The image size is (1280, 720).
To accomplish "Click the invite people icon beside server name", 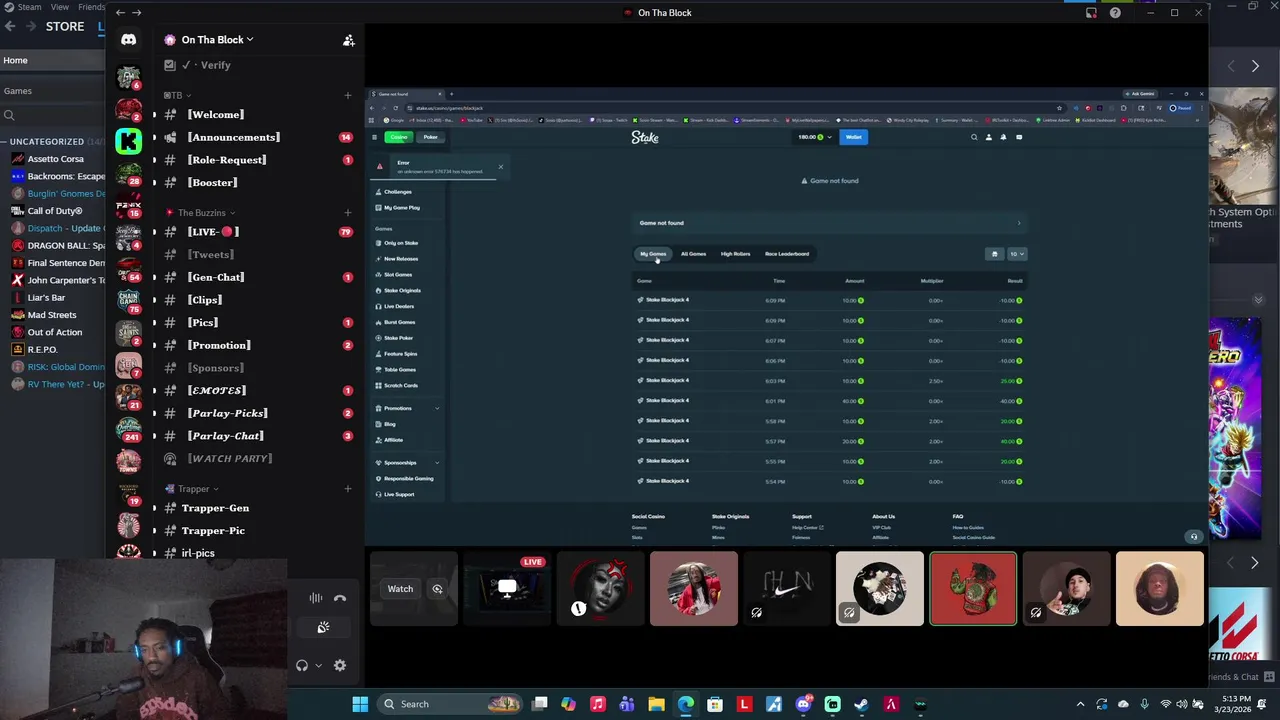I will point(348,40).
